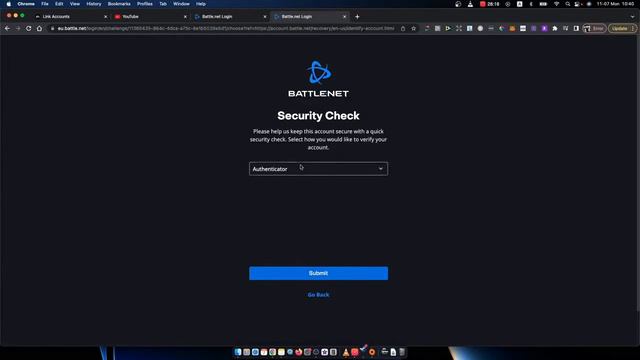Open the File menu

click(x=45, y=4)
